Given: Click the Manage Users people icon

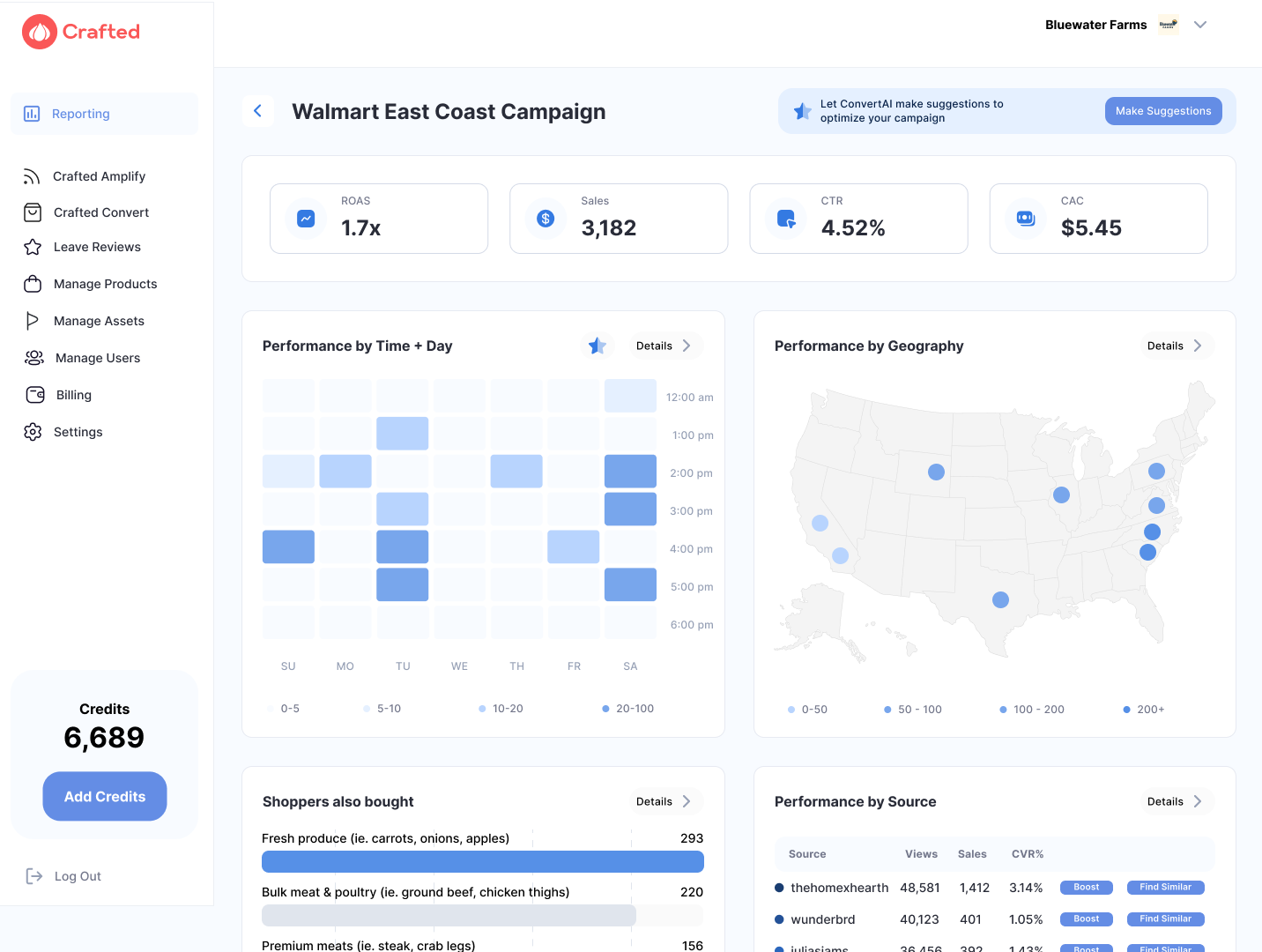Looking at the screenshot, I should (34, 358).
